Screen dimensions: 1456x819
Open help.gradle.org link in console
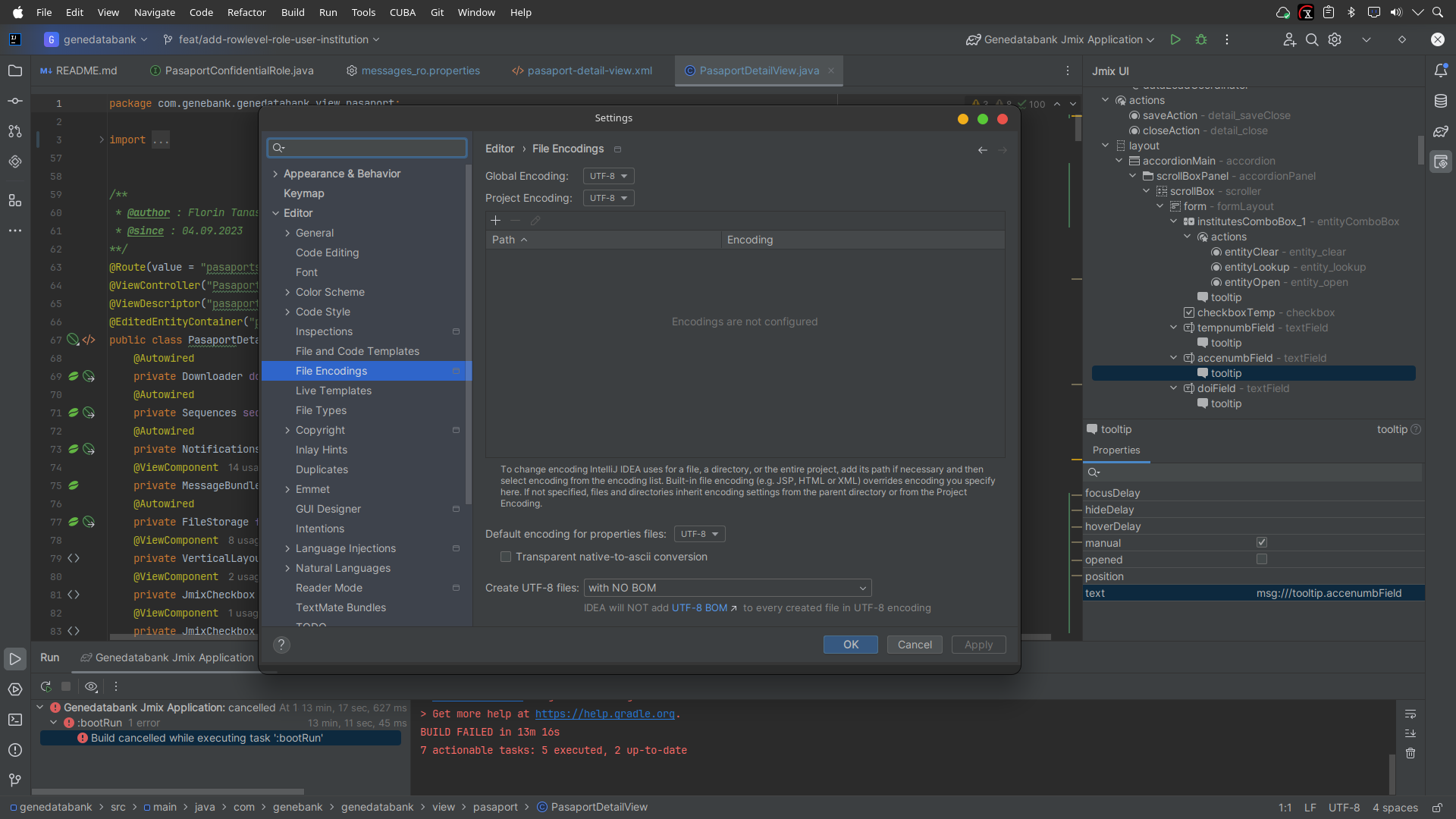[605, 714]
